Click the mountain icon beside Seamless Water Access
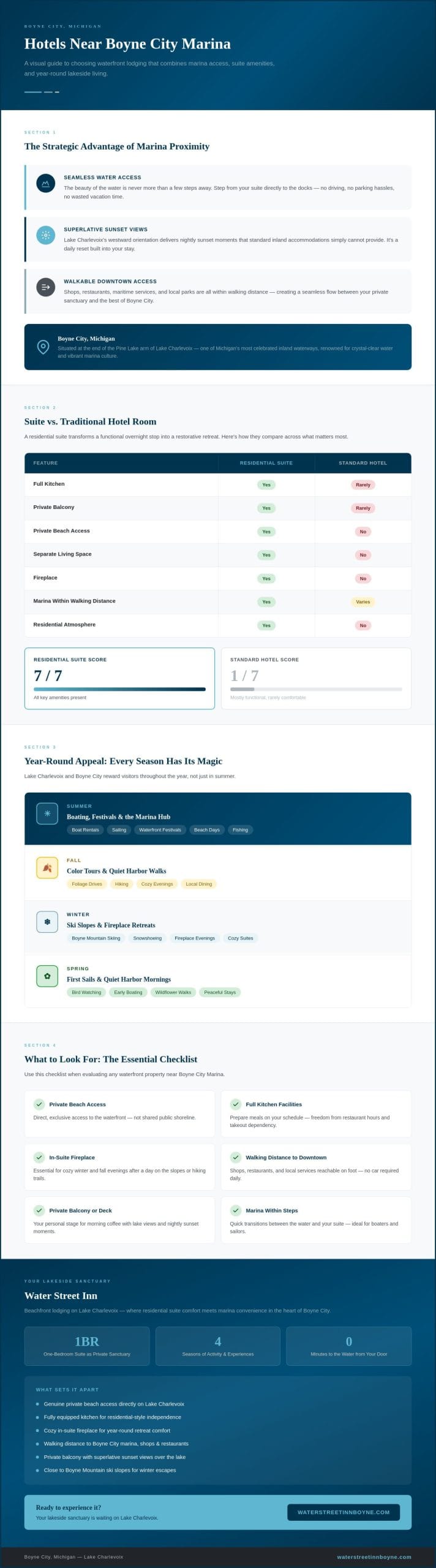Viewport: 436px width, 1568px height. click(45, 183)
